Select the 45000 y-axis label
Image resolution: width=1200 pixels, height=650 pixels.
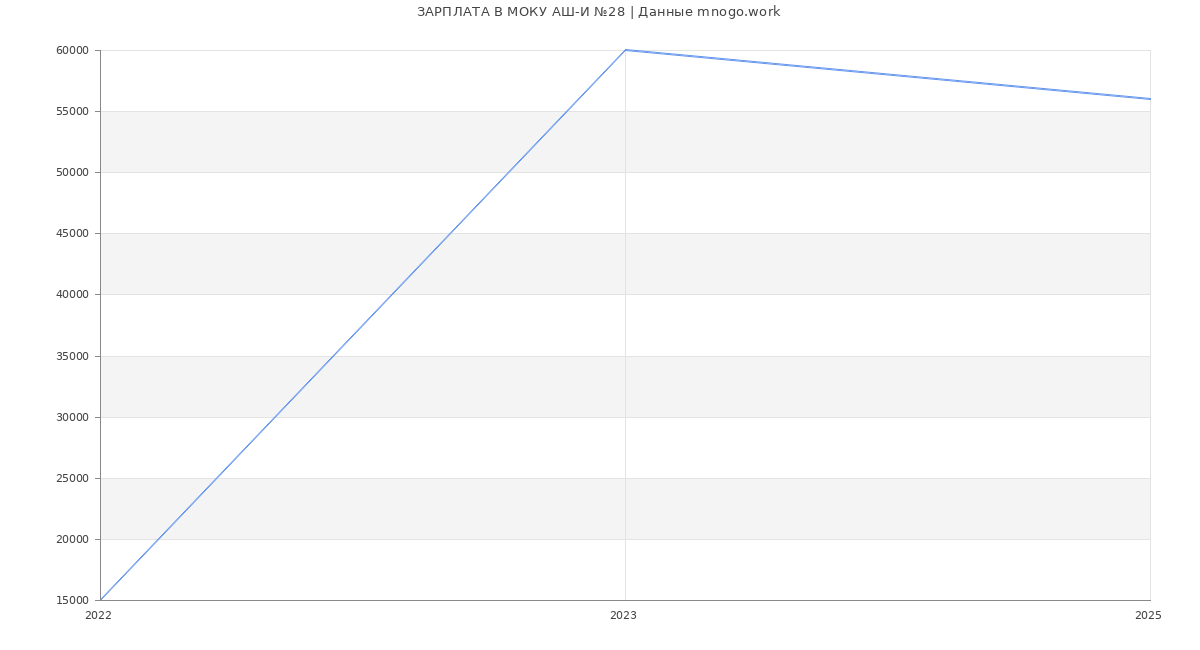73,233
